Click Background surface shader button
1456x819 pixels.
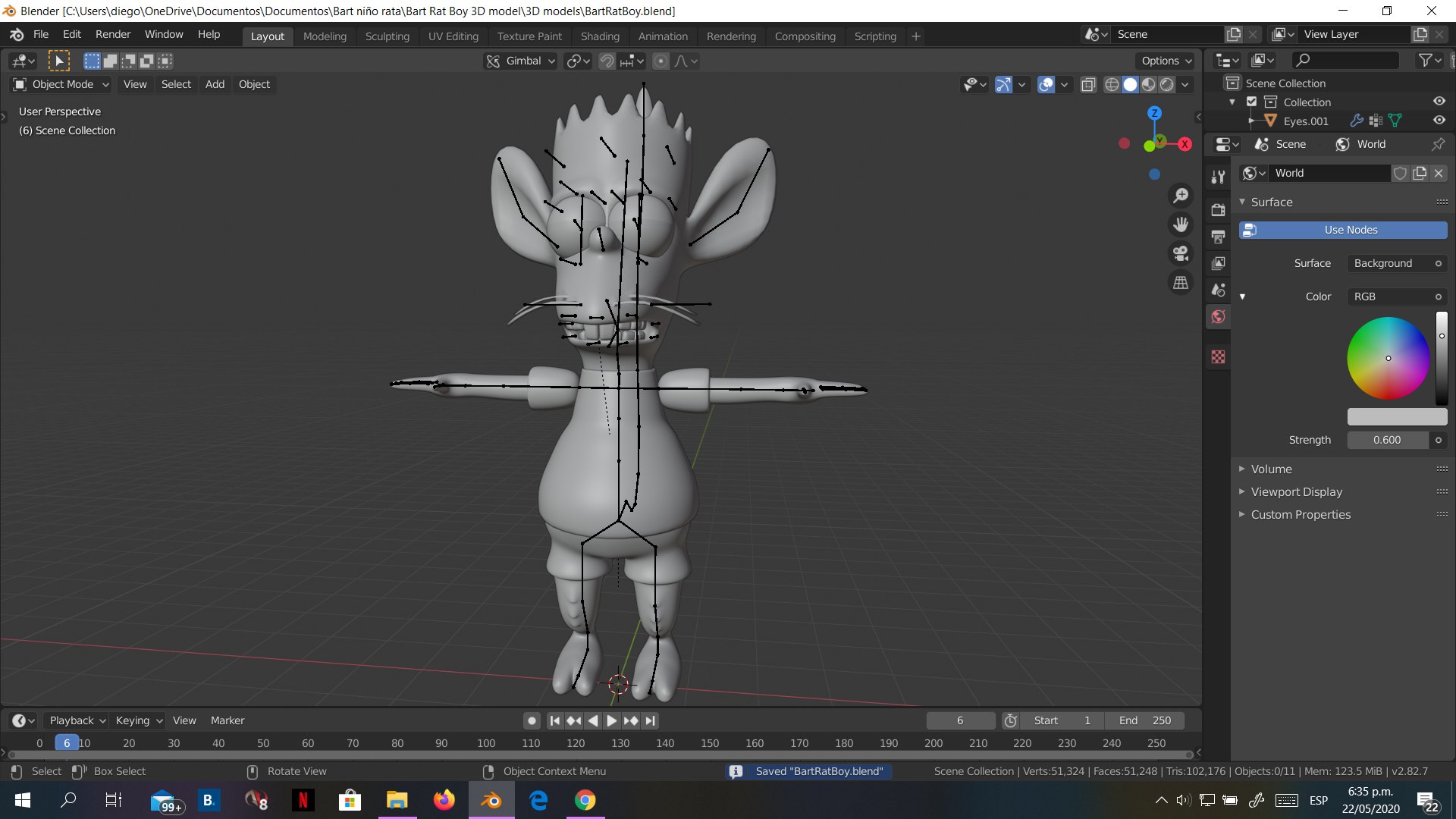coord(1397,263)
